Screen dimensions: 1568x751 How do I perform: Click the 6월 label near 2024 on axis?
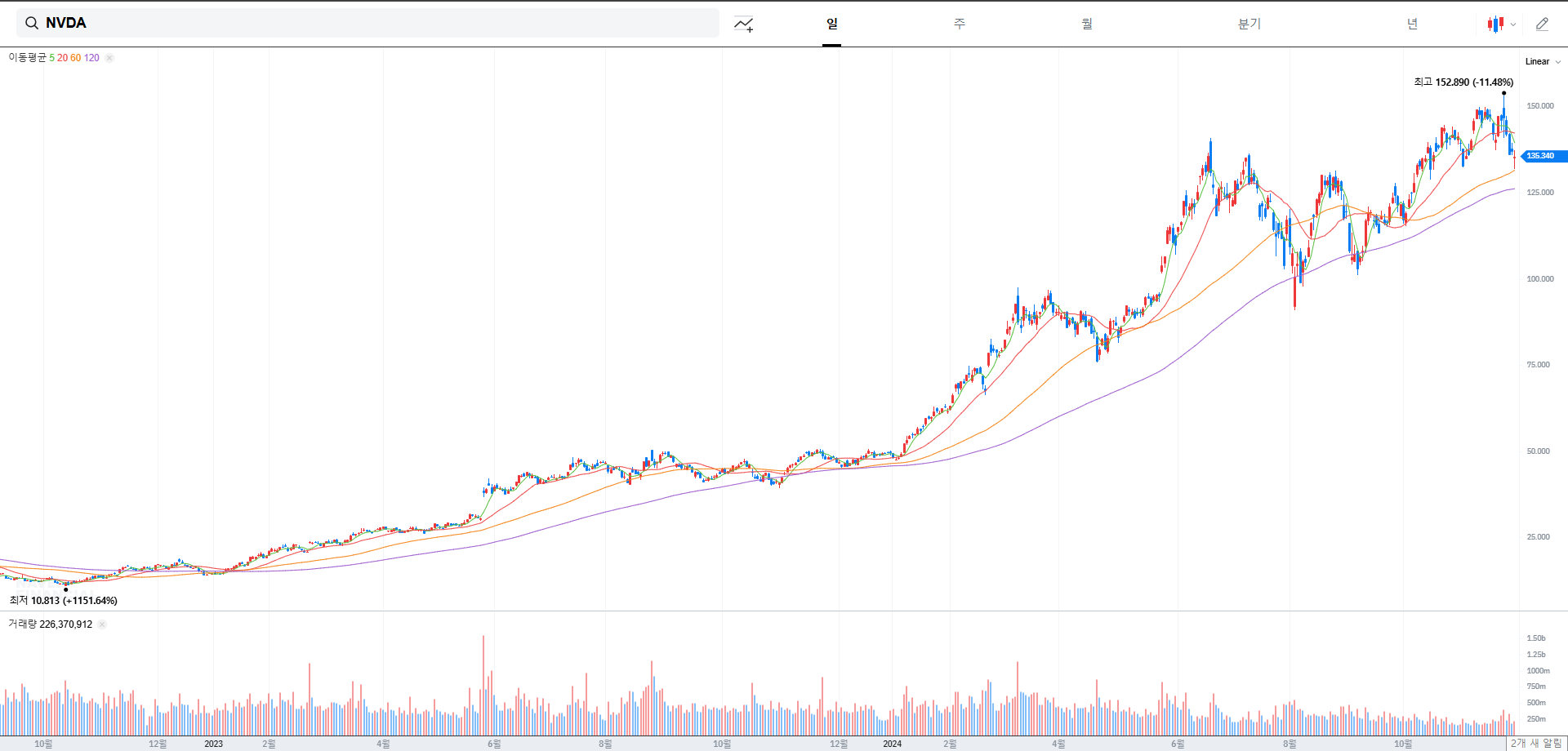point(1178,744)
